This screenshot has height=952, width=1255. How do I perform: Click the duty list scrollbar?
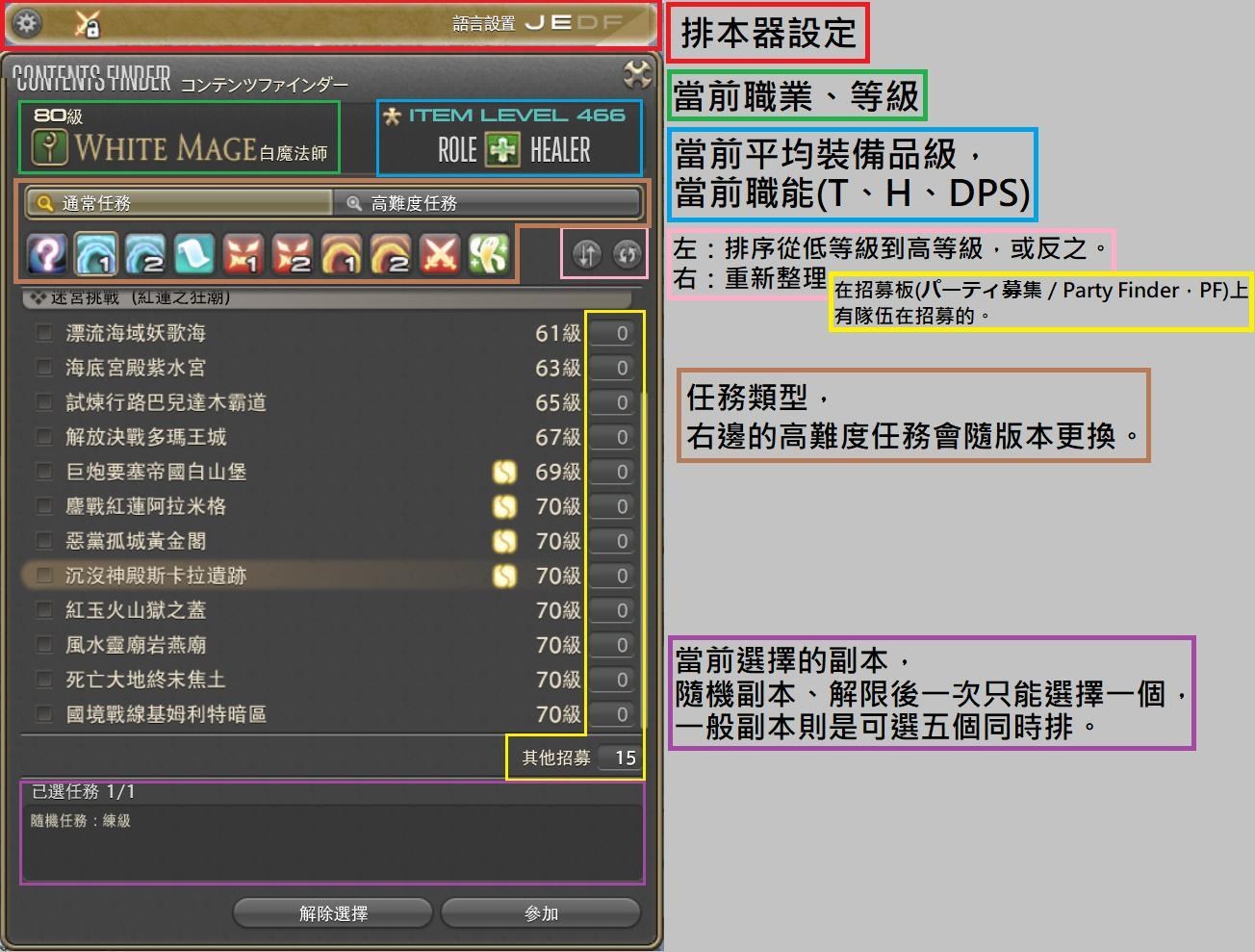pyautogui.click(x=643, y=561)
